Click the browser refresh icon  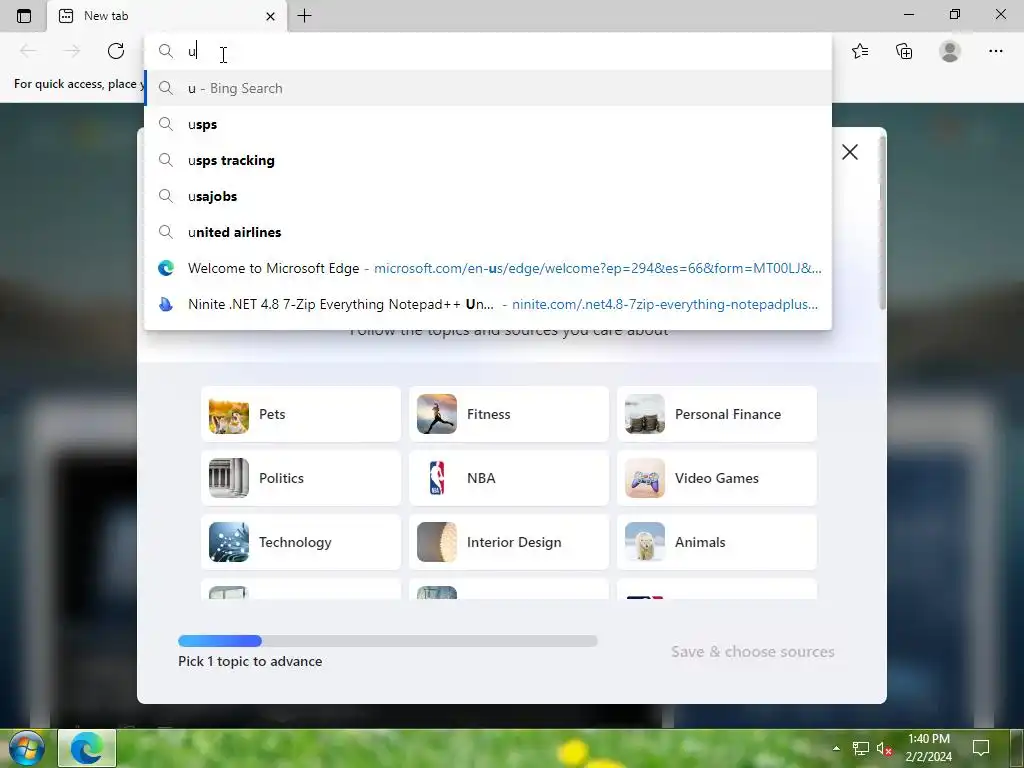(116, 51)
